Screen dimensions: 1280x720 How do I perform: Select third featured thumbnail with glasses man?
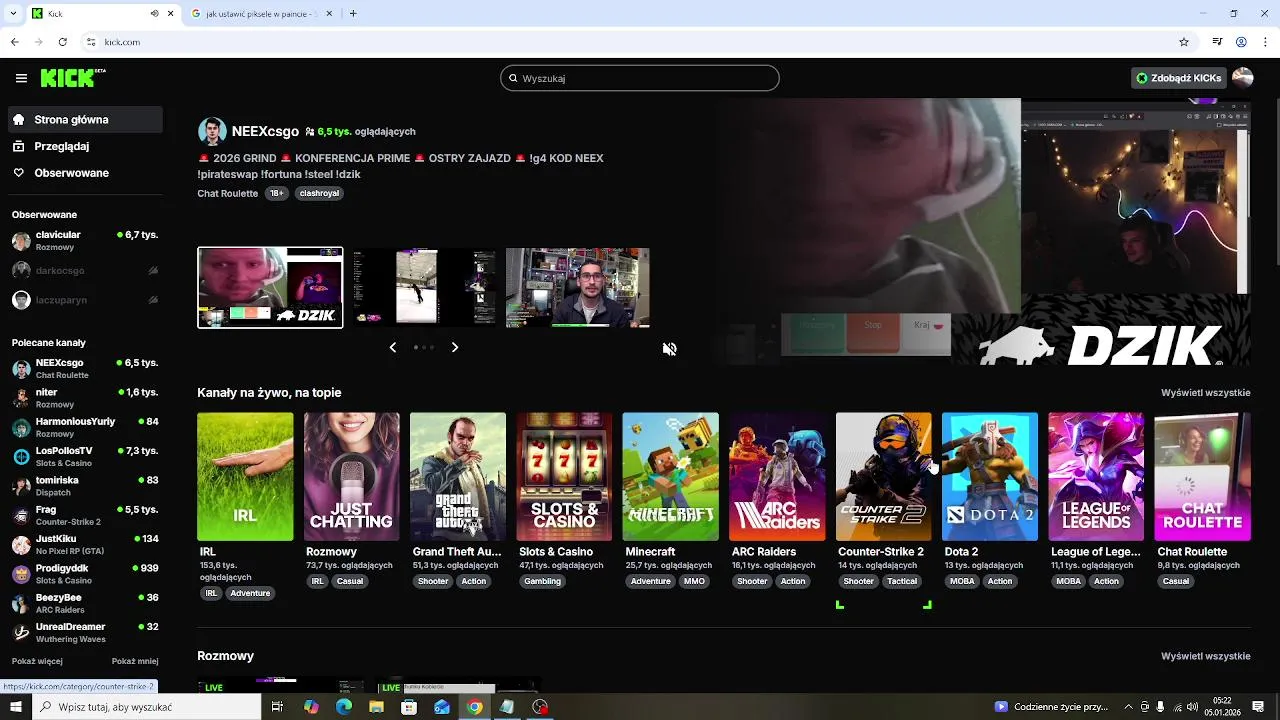[578, 288]
